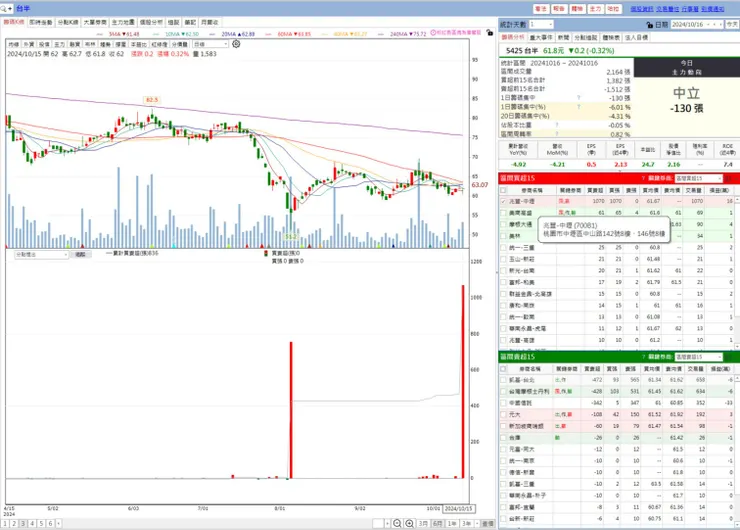Check the 元大 seller checkbox
This screenshot has width=740, height=530.
point(503,414)
